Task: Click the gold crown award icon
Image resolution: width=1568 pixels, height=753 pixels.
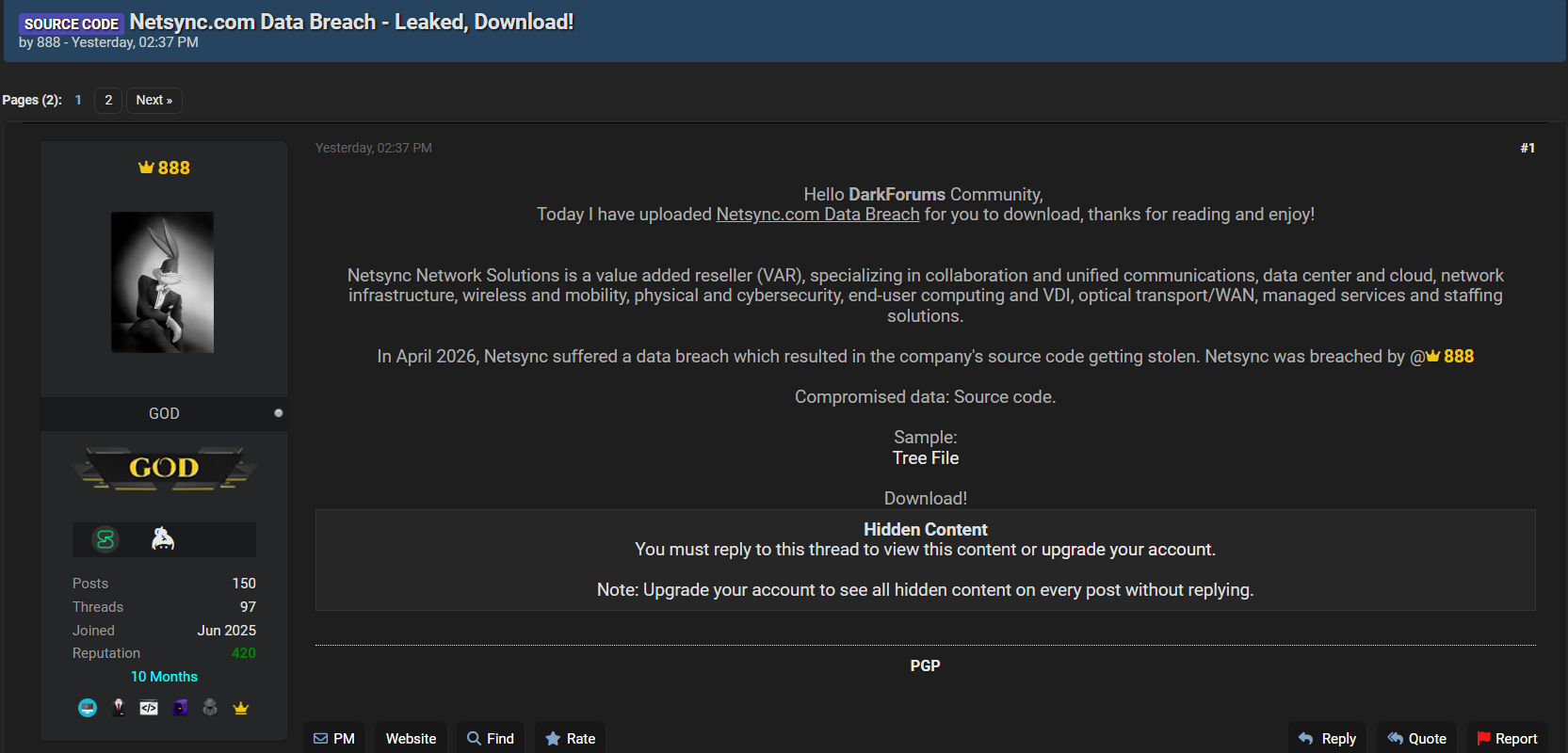Action: [241, 708]
